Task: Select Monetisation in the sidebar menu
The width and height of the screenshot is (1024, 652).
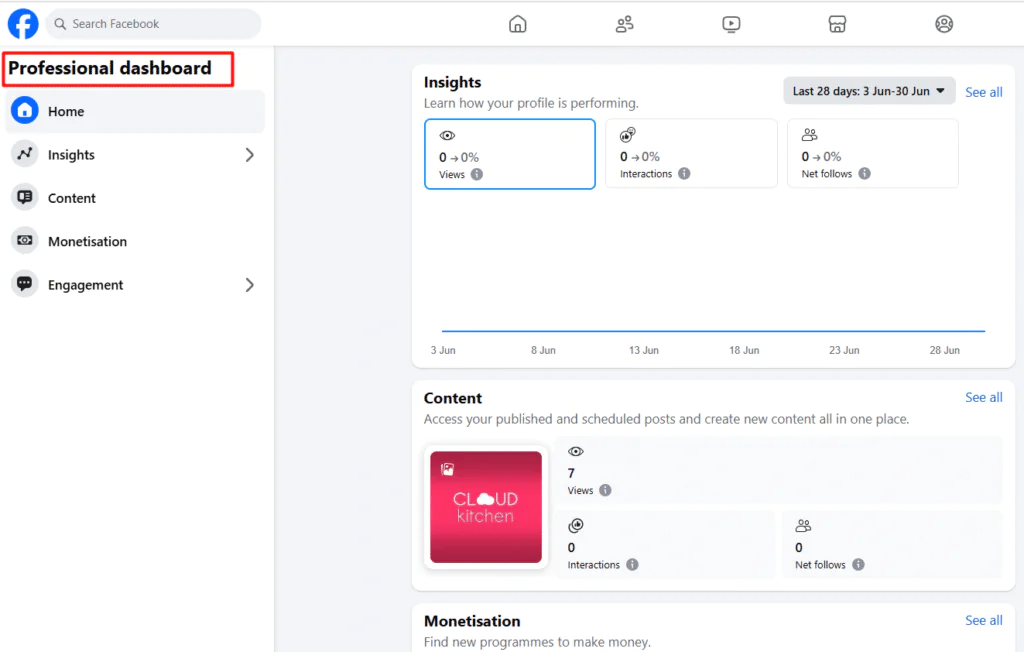Action: [135, 242]
